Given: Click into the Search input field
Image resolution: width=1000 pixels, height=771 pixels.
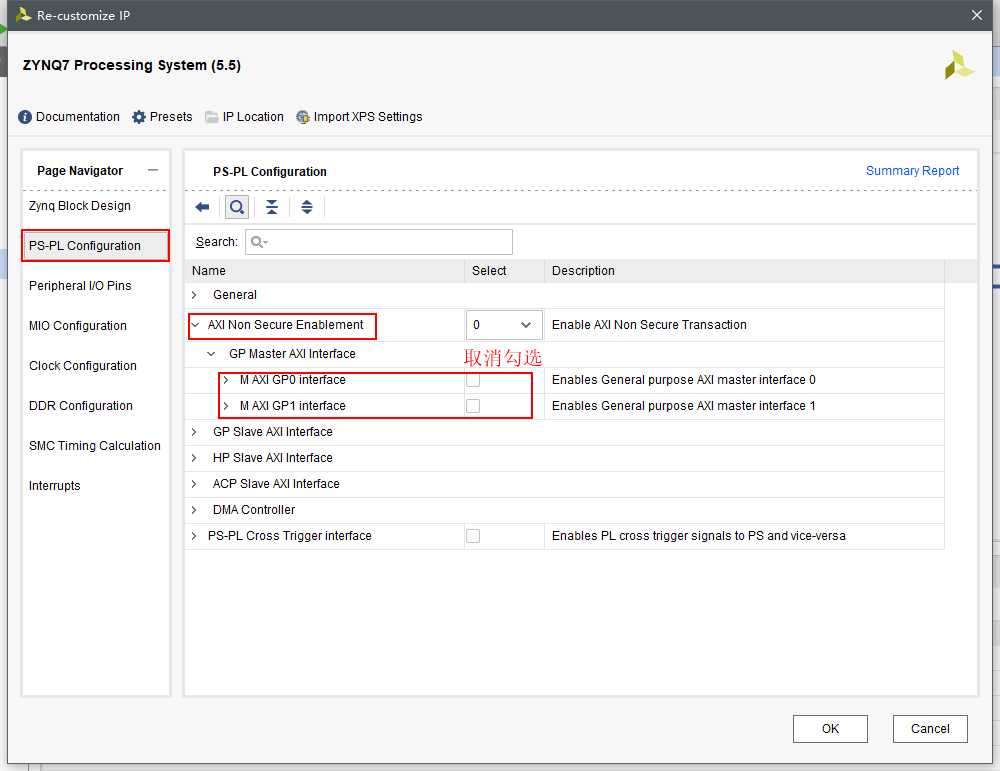Looking at the screenshot, I should coord(379,242).
